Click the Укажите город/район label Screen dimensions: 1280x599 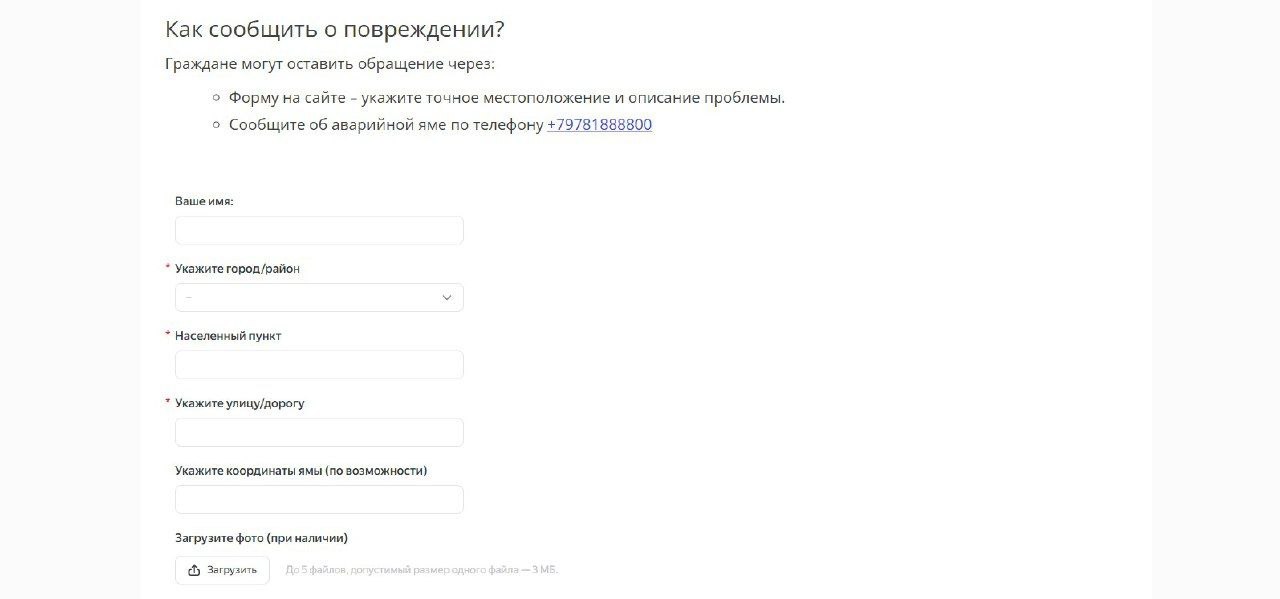[x=237, y=269]
